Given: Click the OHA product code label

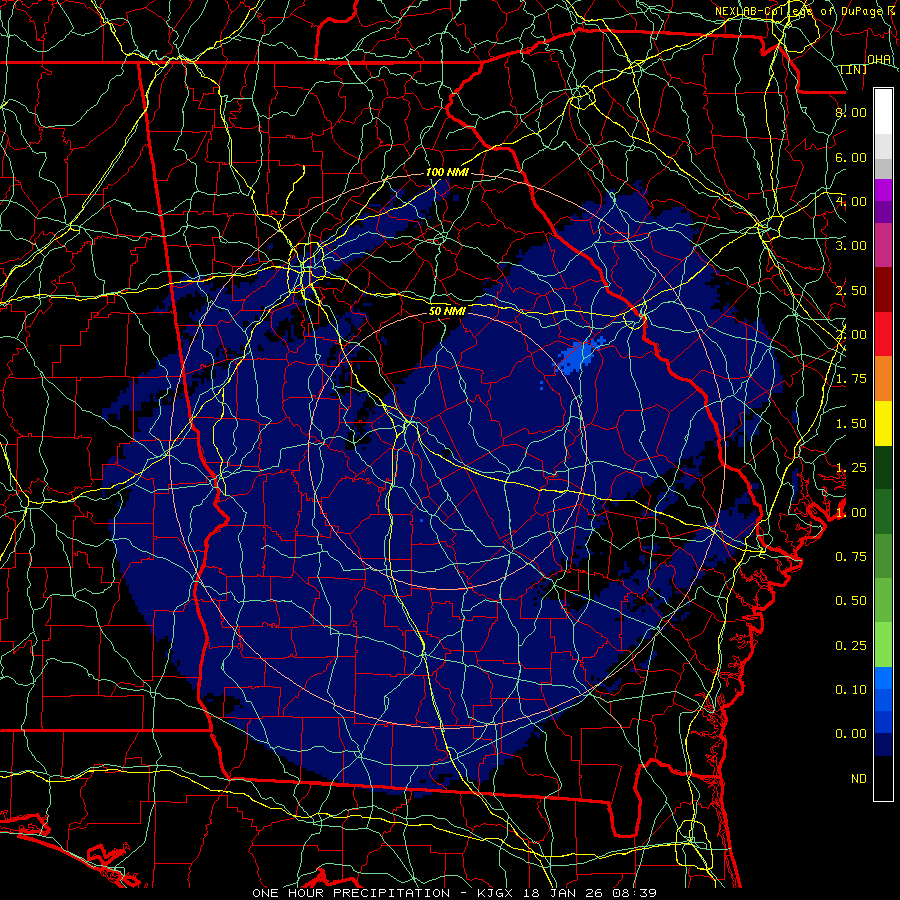Looking at the screenshot, I should coord(879,59).
